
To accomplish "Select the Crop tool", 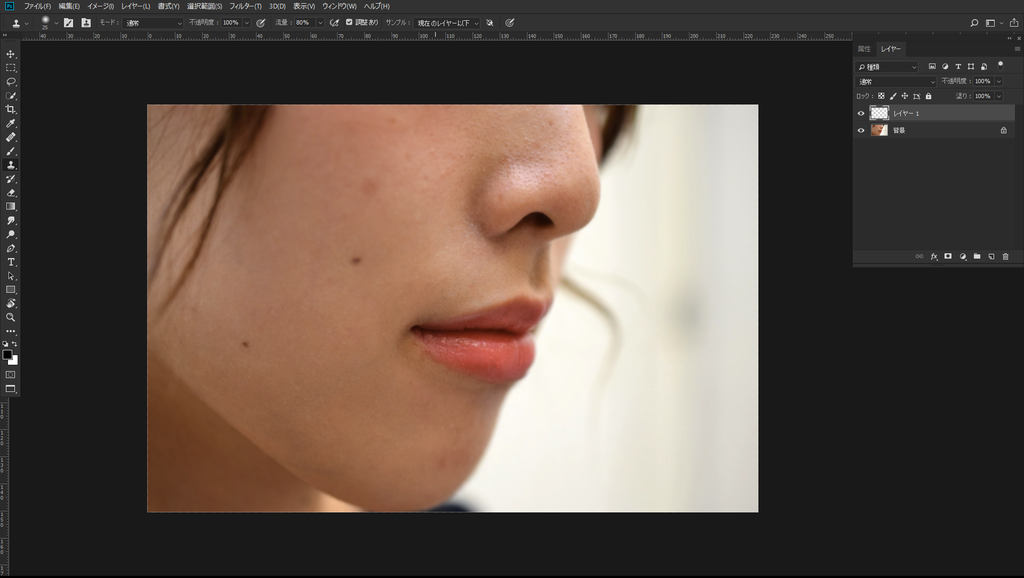I will (10, 110).
